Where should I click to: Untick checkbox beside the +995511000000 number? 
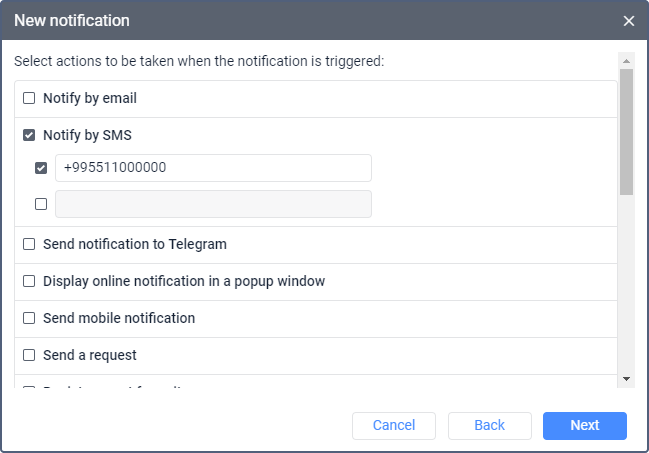[x=41, y=168]
